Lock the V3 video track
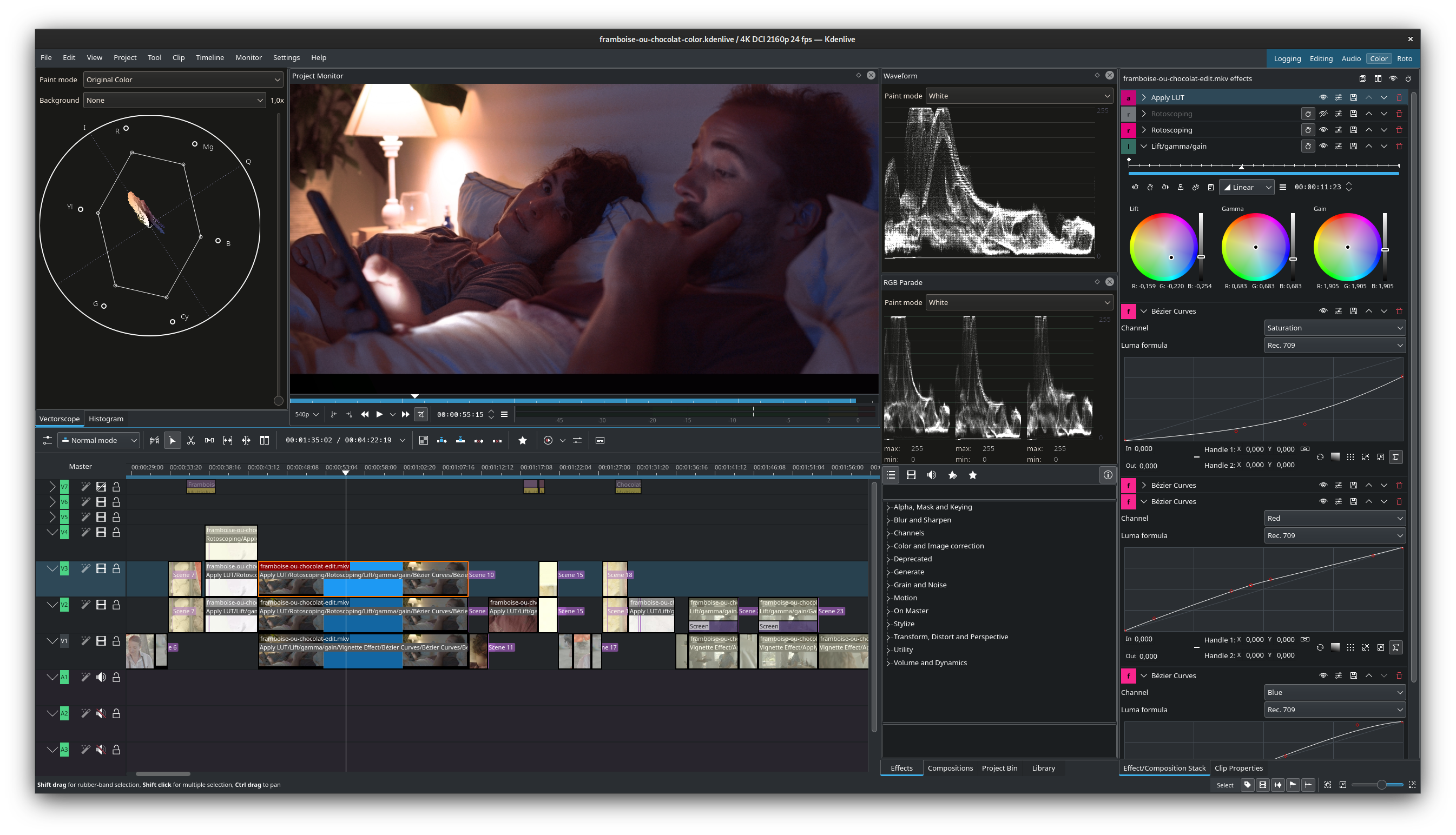 (x=115, y=568)
